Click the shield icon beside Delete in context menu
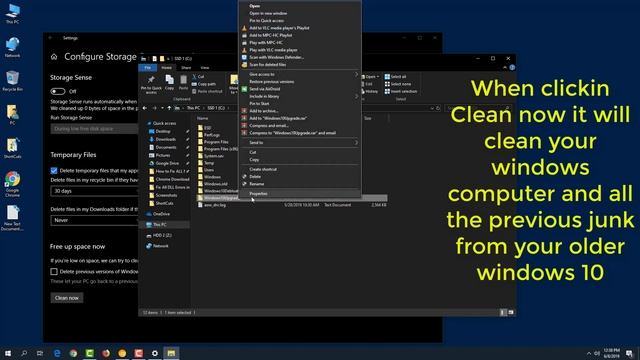Image resolution: width=640 pixels, height=360 pixels. 244,177
